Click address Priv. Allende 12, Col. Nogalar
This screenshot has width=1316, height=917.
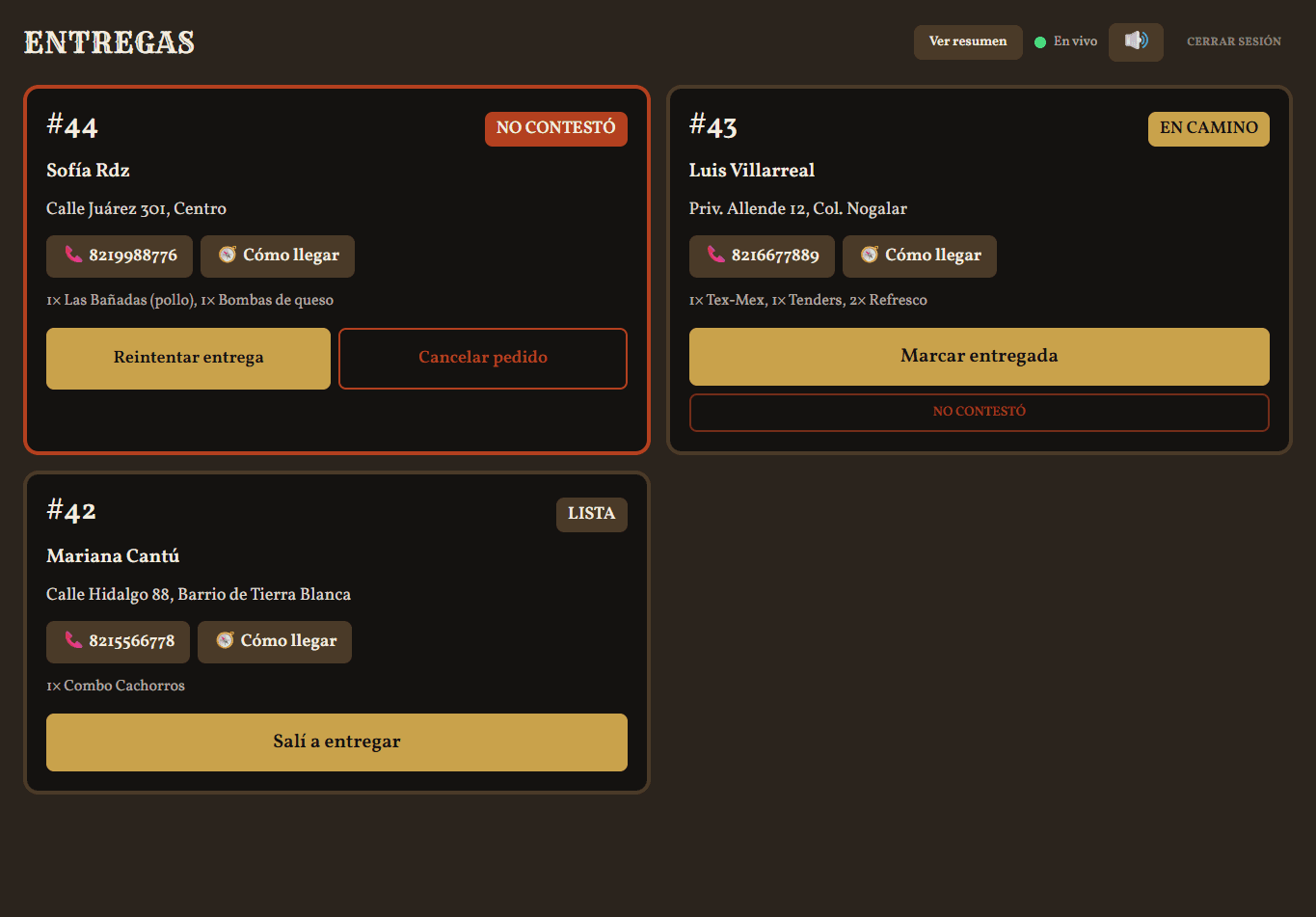(x=798, y=209)
